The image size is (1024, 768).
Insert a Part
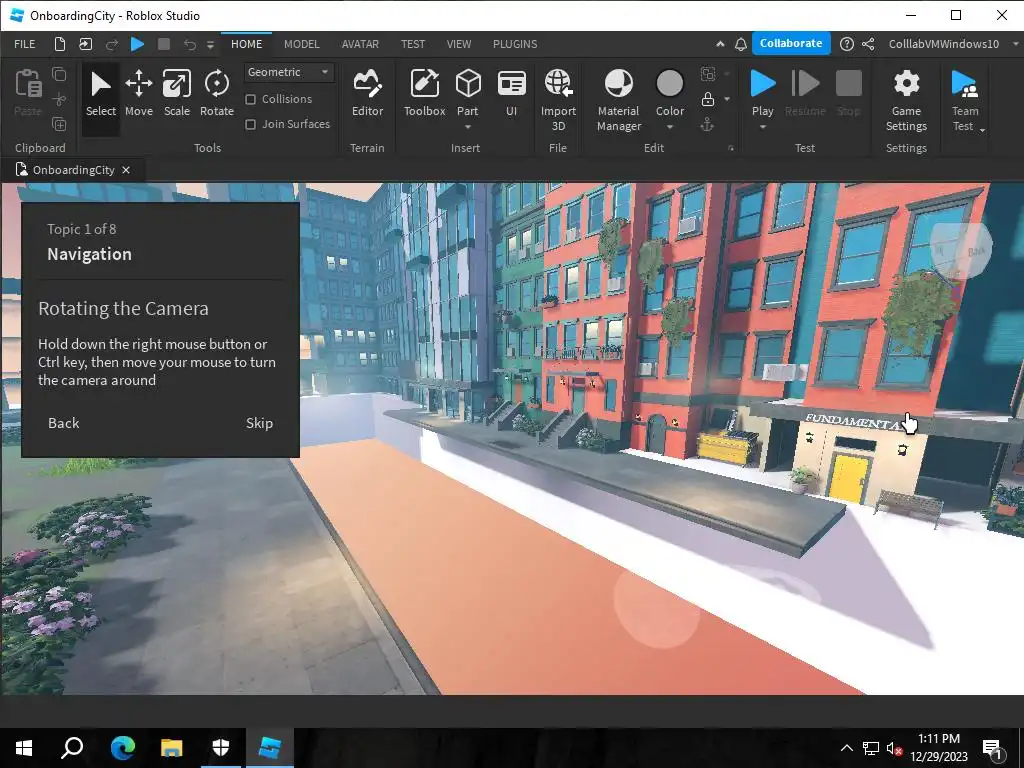[x=468, y=91]
